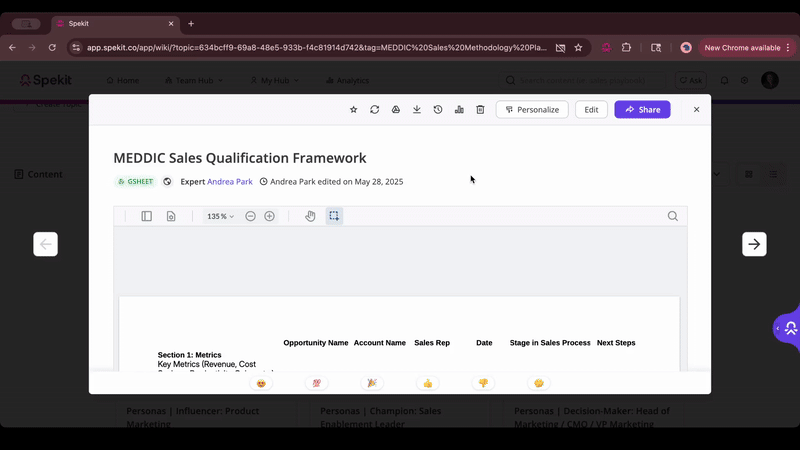React with the heart-eyes emoji
Viewport: 800px width, 450px height.
pyautogui.click(x=261, y=383)
